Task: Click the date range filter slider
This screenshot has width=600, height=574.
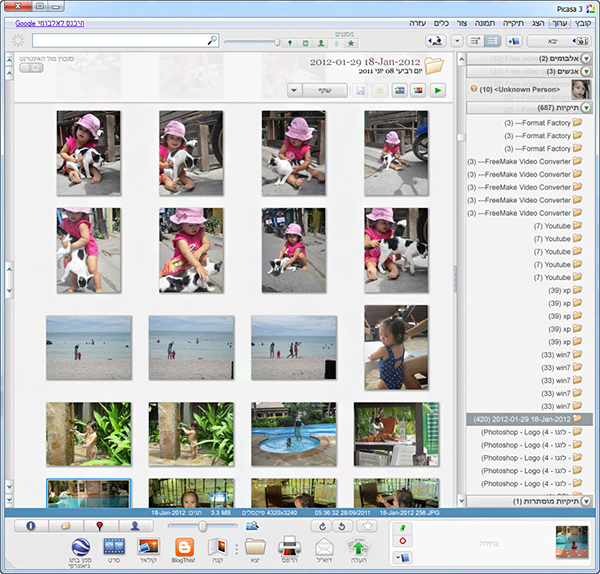Action: (x=252, y=42)
